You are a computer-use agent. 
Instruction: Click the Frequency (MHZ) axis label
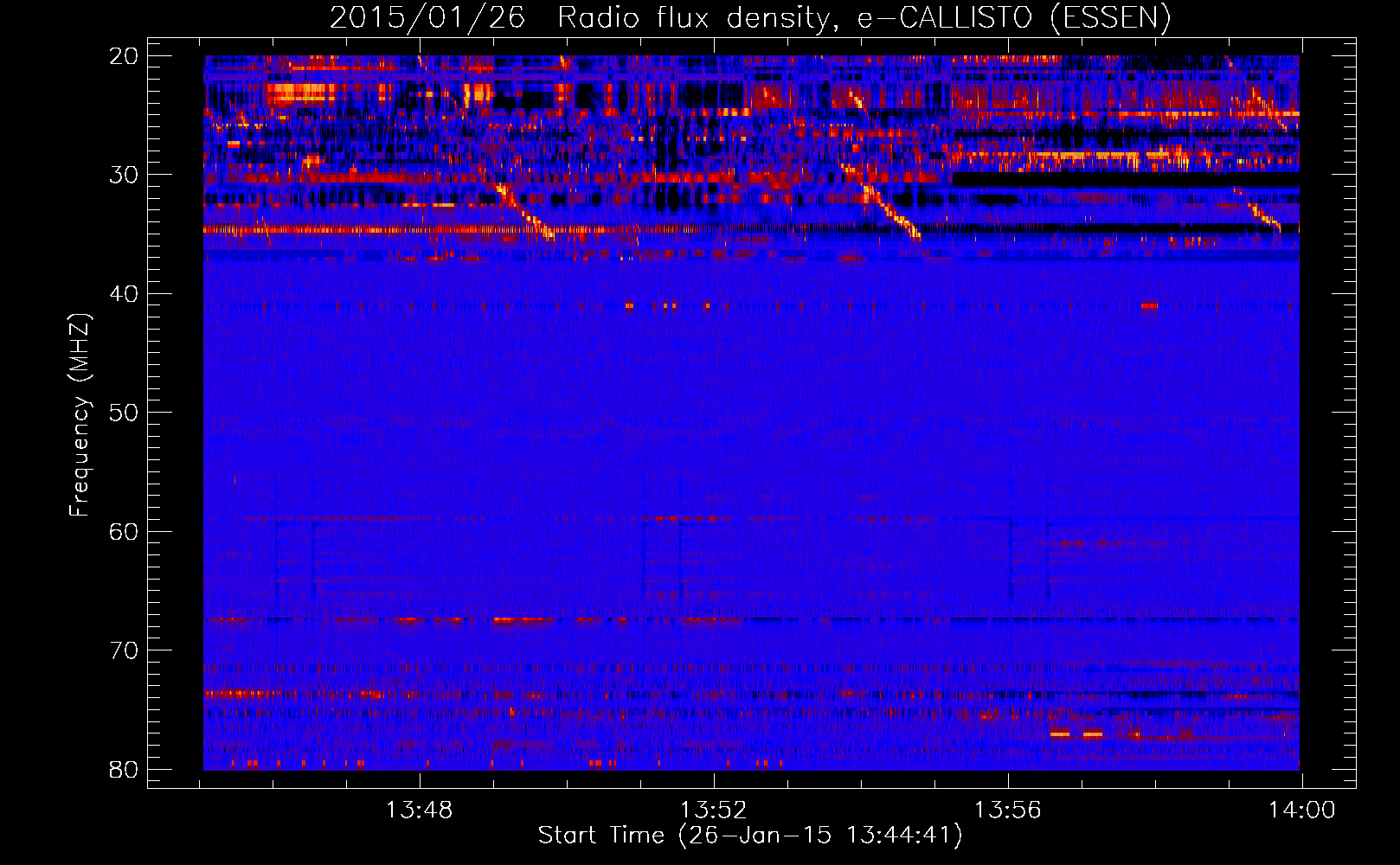point(80,415)
